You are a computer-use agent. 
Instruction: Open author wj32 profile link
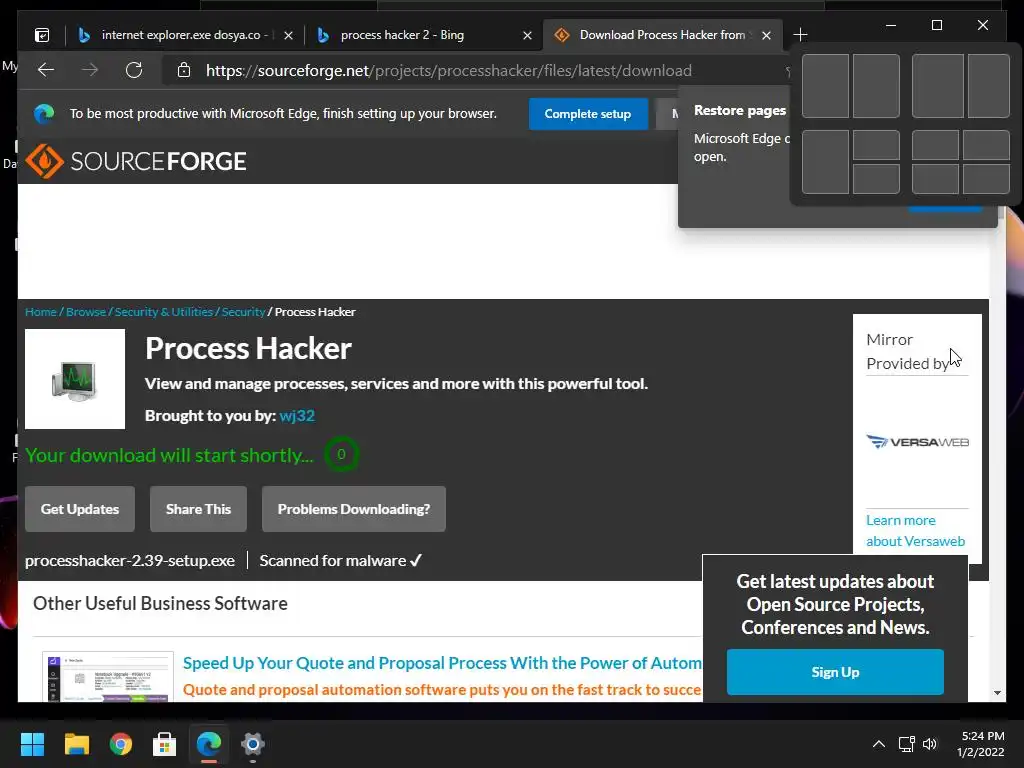297,416
